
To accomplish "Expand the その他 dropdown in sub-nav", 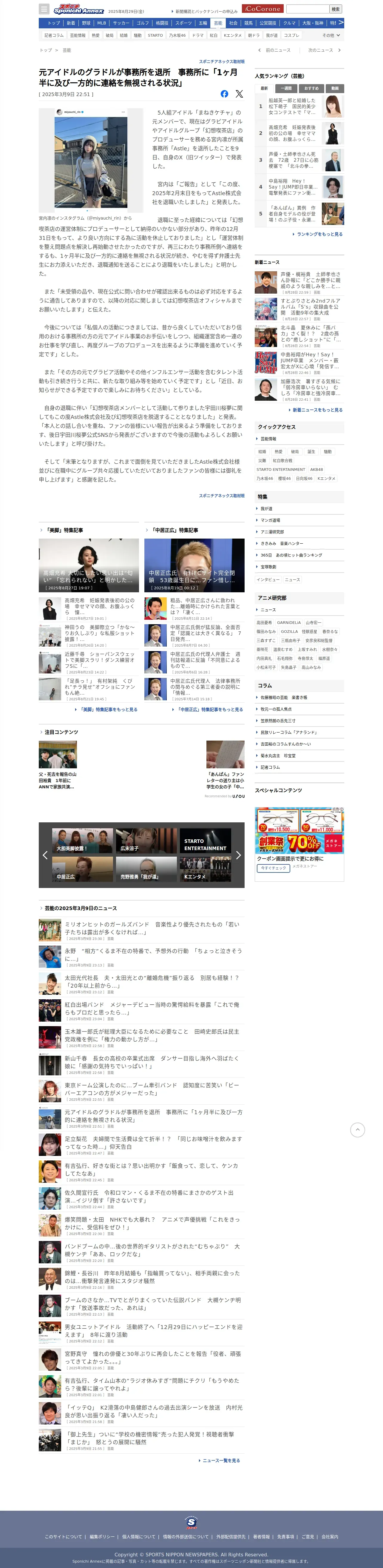I will tap(331, 35).
